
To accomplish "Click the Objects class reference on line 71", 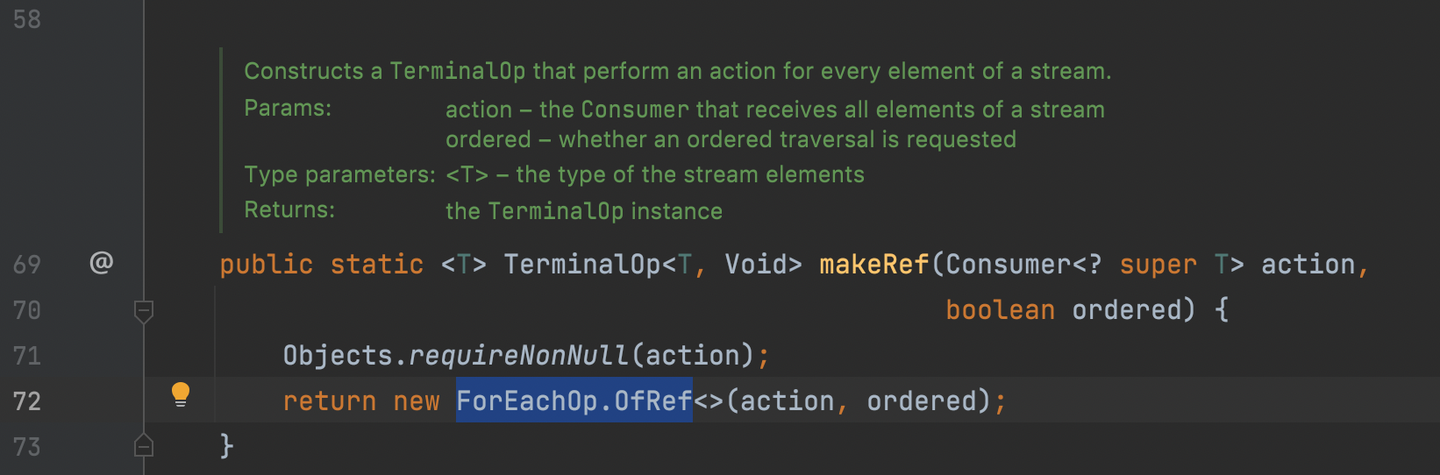I will pyautogui.click(x=338, y=355).
